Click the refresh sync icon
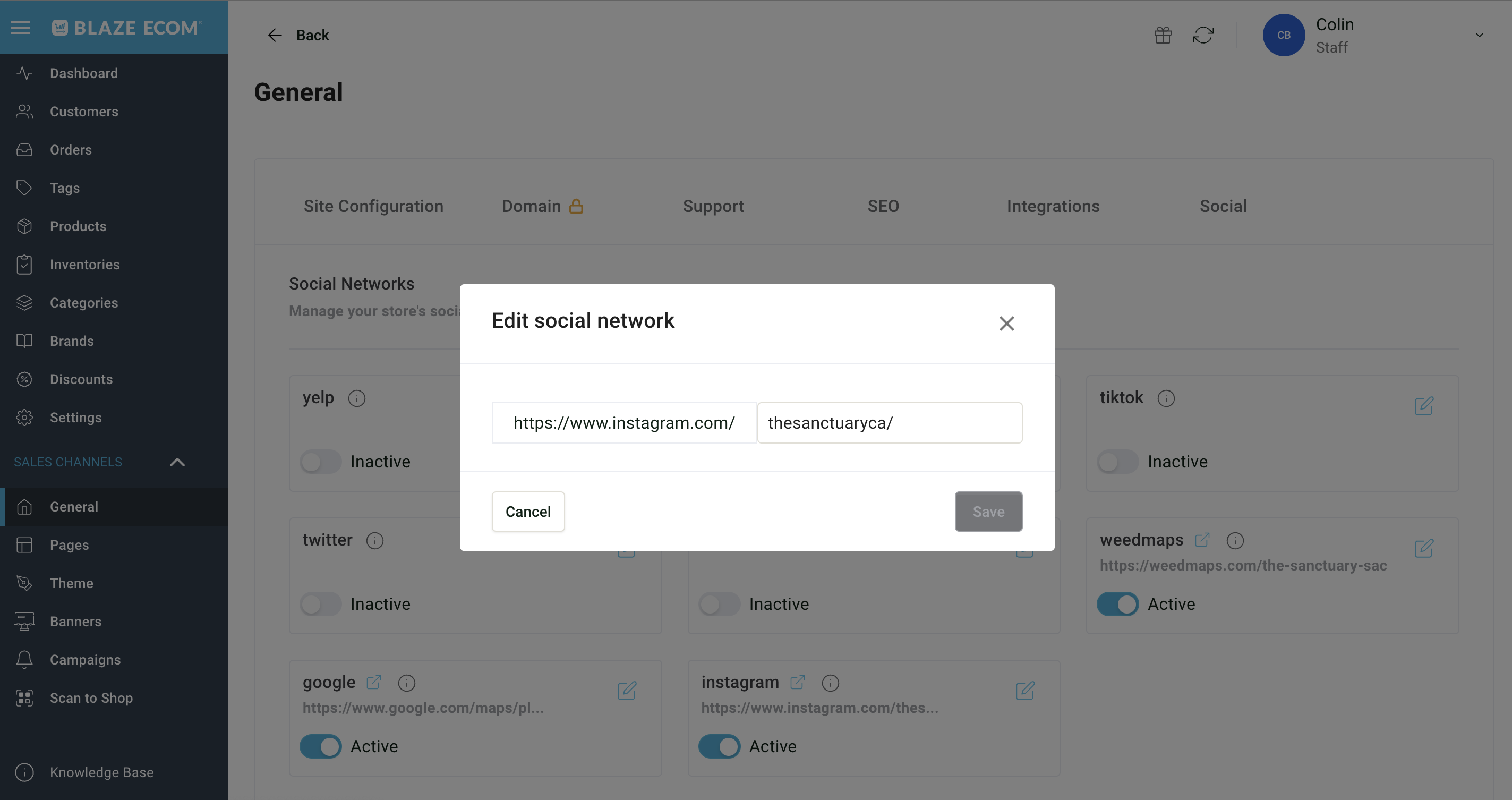 pos(1203,35)
